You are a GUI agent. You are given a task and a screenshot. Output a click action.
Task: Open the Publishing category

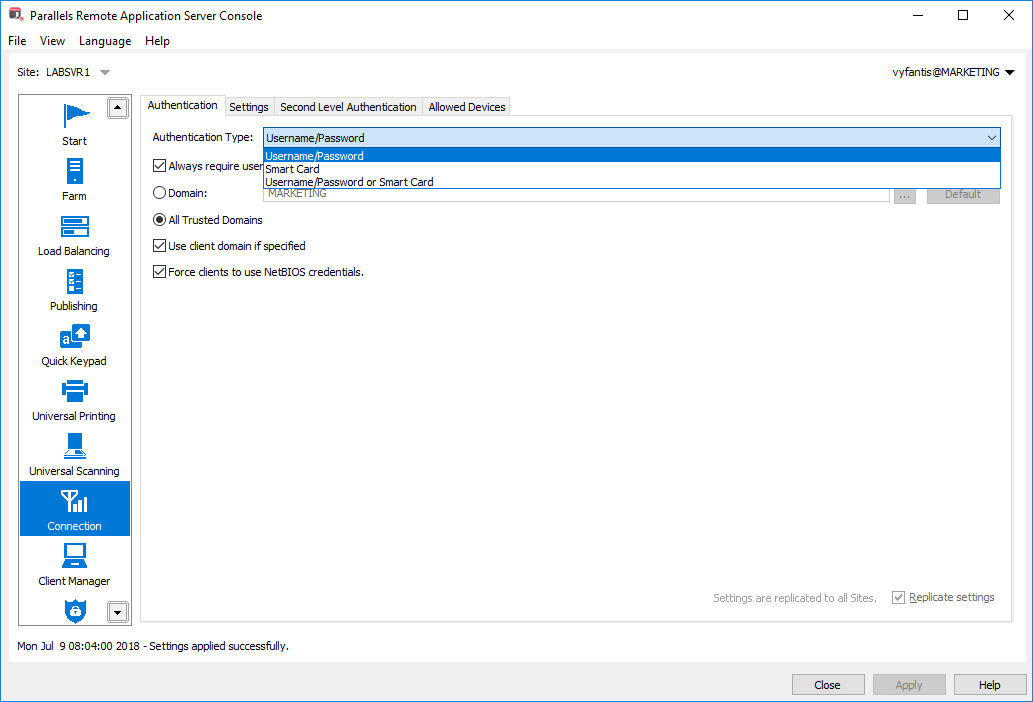click(74, 290)
